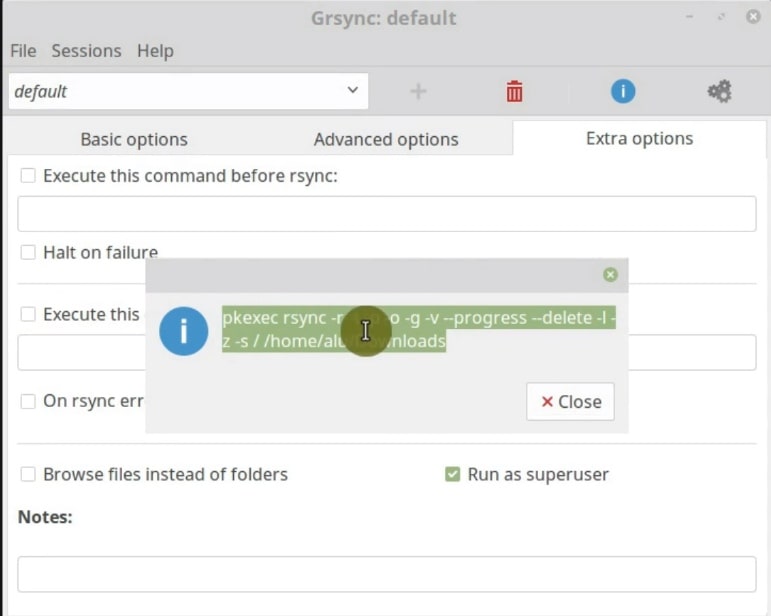The height and width of the screenshot is (616, 771).
Task: Minimize the Grsync window
Action: (689, 17)
